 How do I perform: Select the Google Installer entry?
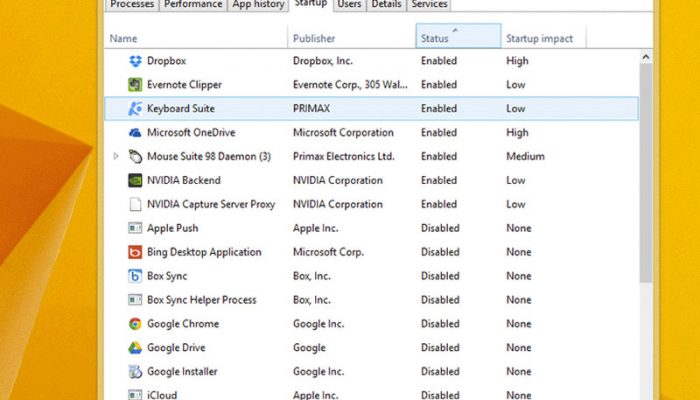pos(182,371)
